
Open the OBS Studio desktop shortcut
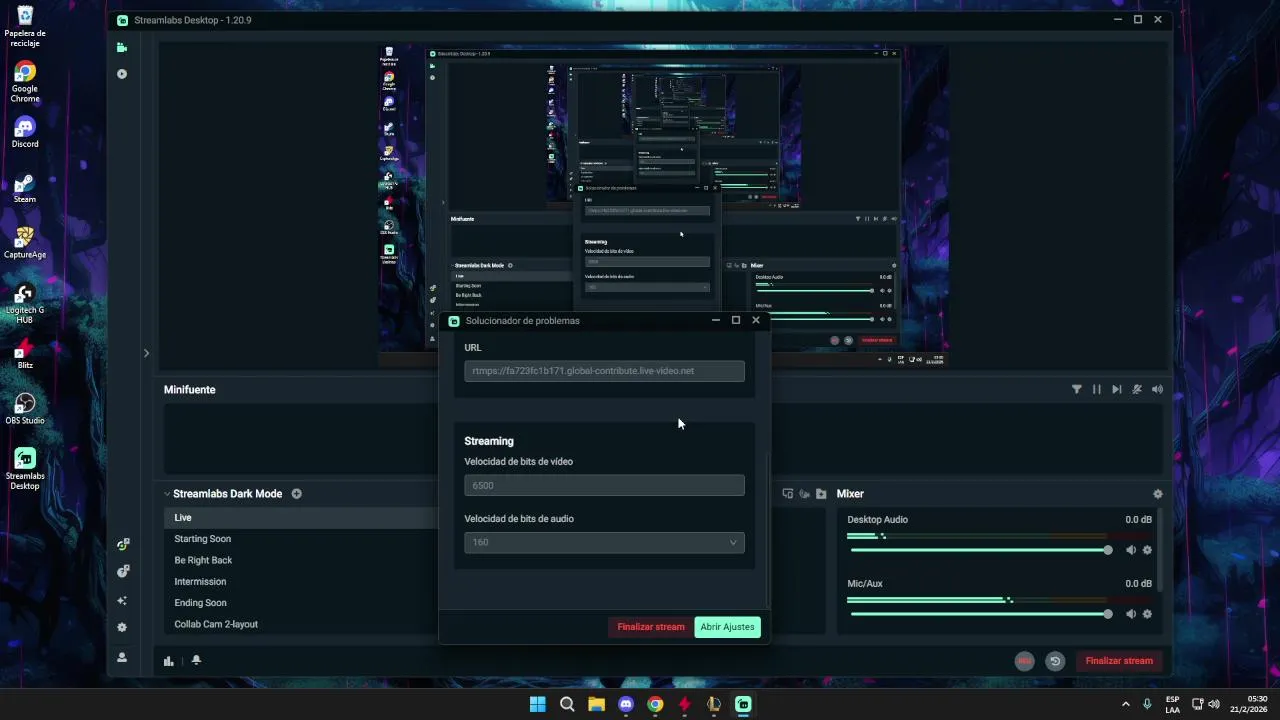[x=25, y=409]
